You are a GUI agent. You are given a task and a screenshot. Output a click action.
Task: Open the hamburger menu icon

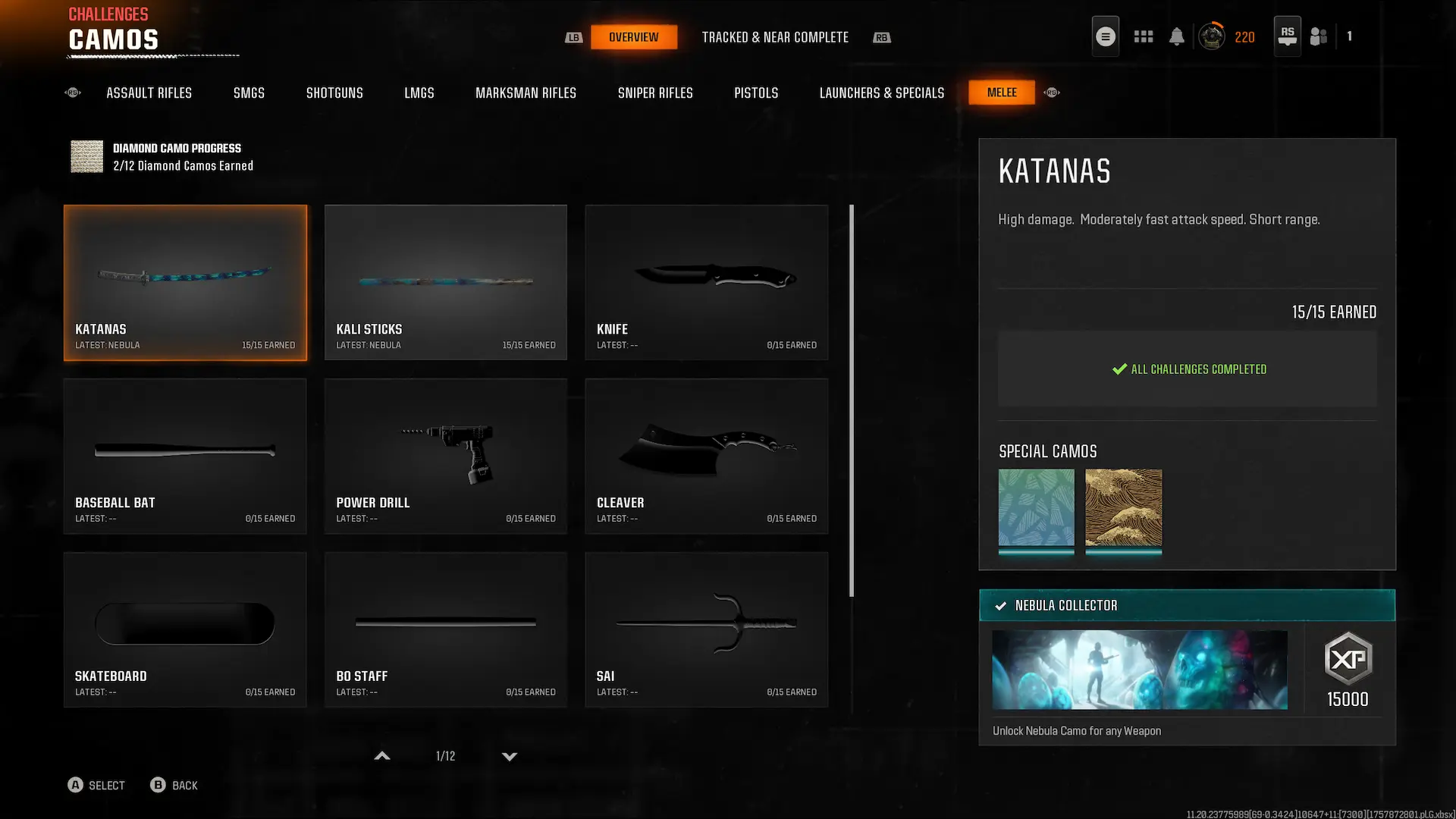click(1105, 36)
